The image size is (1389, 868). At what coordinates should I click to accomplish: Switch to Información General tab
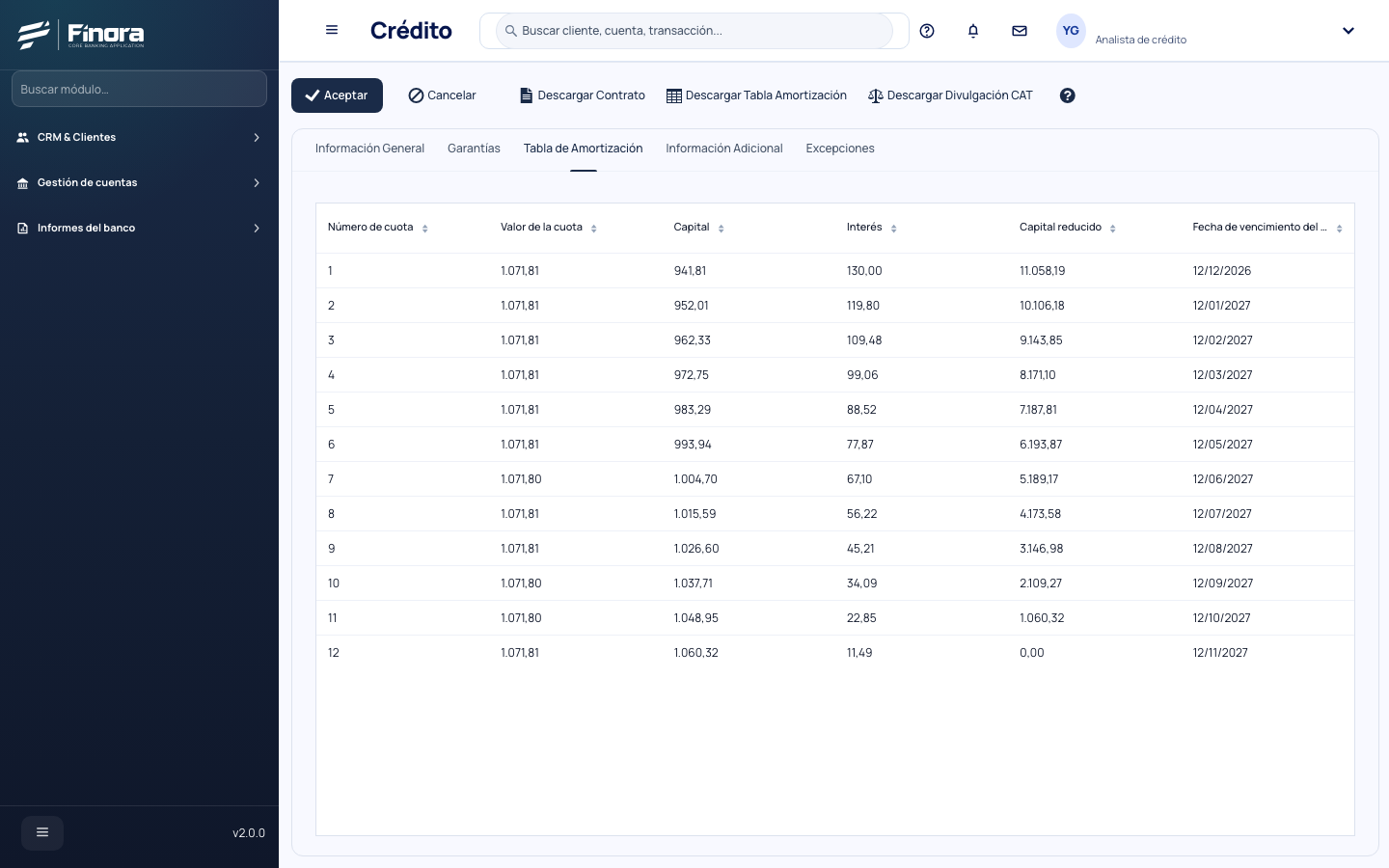[x=369, y=149]
